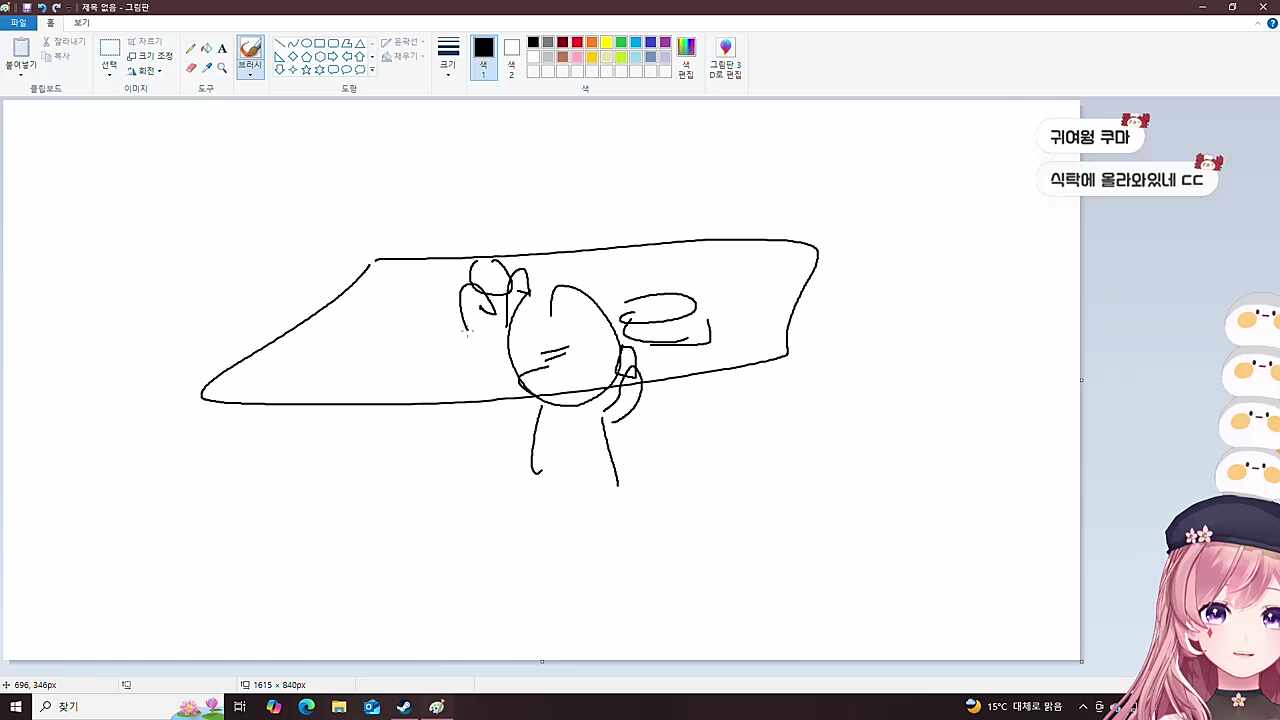Viewport: 1280px width, 720px height.
Task: Open Steam from the taskbar
Action: 404,707
